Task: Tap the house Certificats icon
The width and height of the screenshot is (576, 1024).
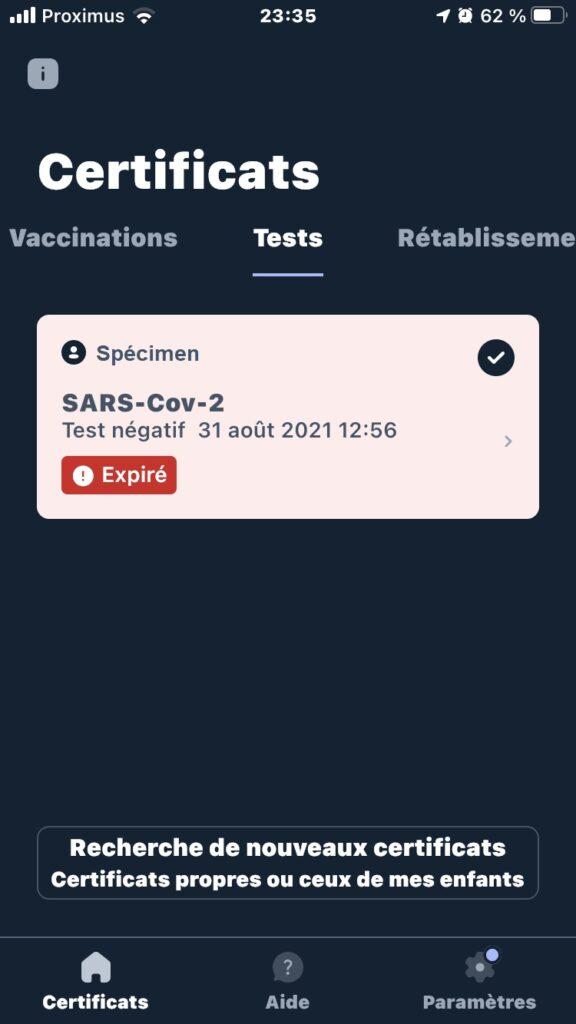Action: (x=95, y=967)
